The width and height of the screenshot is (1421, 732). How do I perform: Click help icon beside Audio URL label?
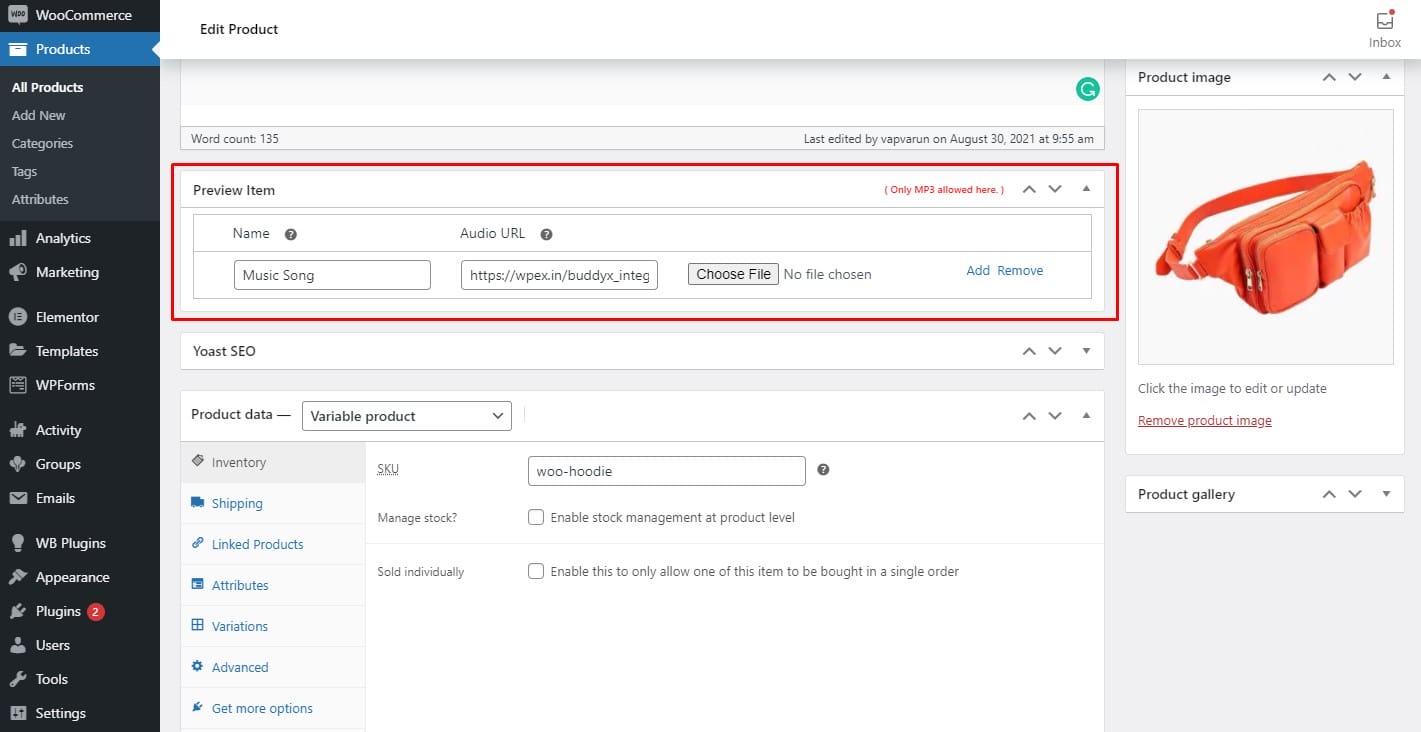(546, 234)
